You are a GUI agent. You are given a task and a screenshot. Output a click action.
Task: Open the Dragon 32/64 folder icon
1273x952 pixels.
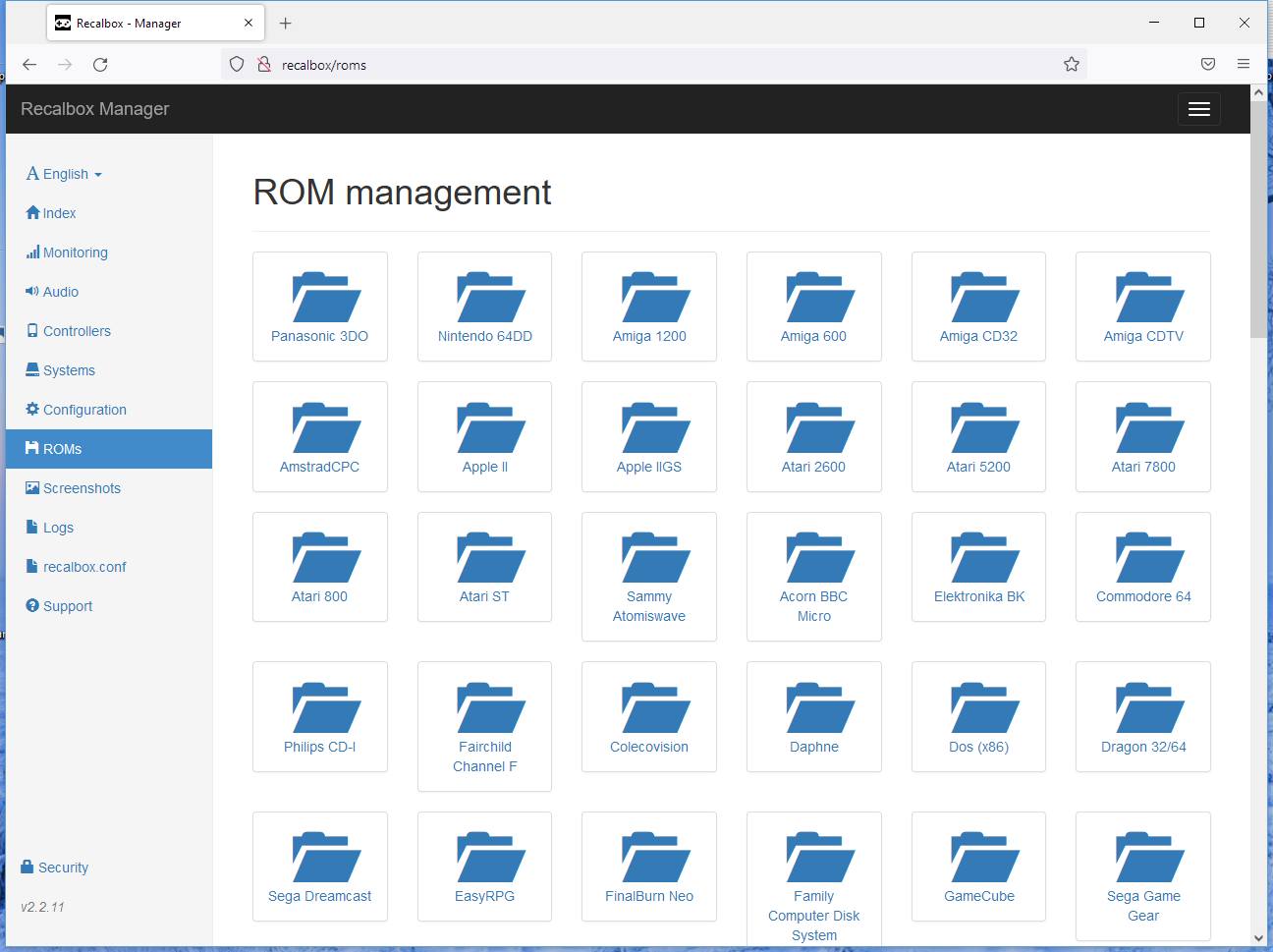(1150, 707)
